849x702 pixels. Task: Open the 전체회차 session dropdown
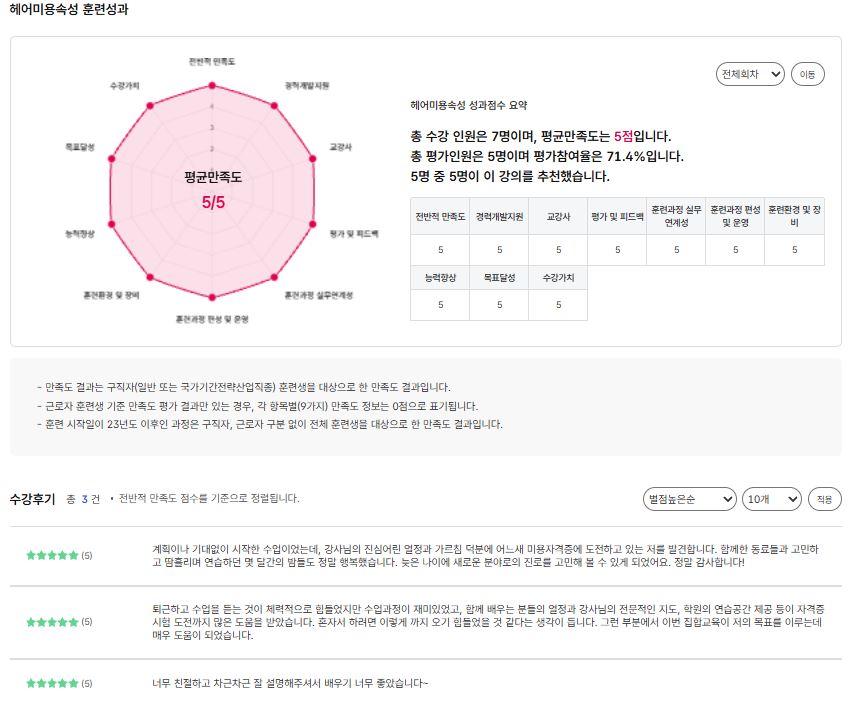(750, 74)
